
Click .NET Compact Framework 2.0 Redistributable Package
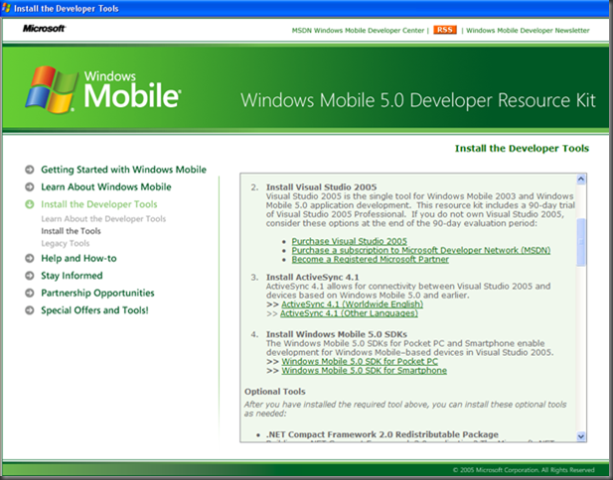point(382,434)
